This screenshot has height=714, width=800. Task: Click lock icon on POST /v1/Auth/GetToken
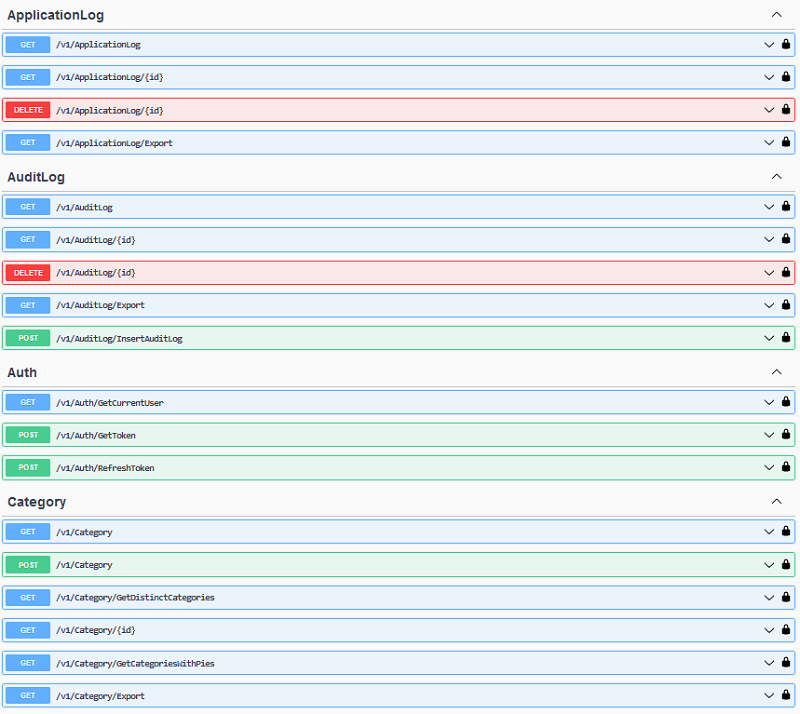[786, 434]
